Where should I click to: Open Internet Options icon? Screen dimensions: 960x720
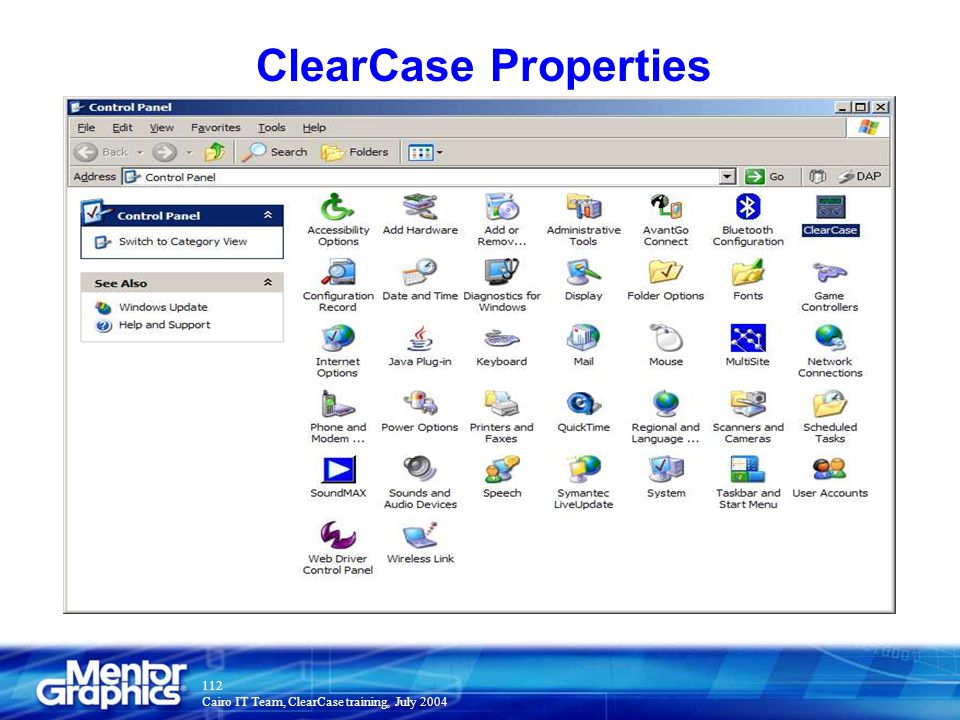click(338, 338)
